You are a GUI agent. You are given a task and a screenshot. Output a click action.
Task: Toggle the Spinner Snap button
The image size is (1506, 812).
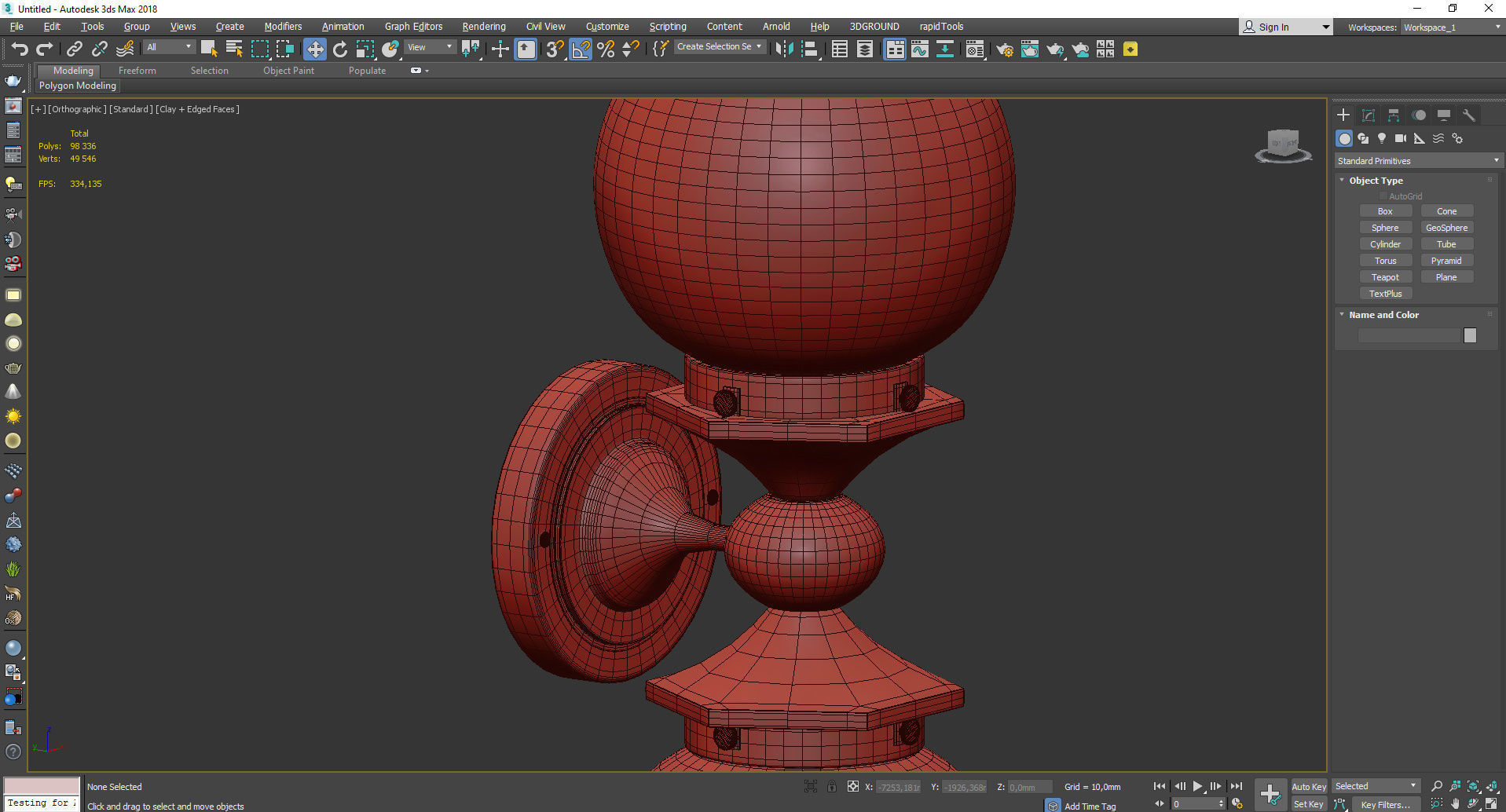(631, 49)
